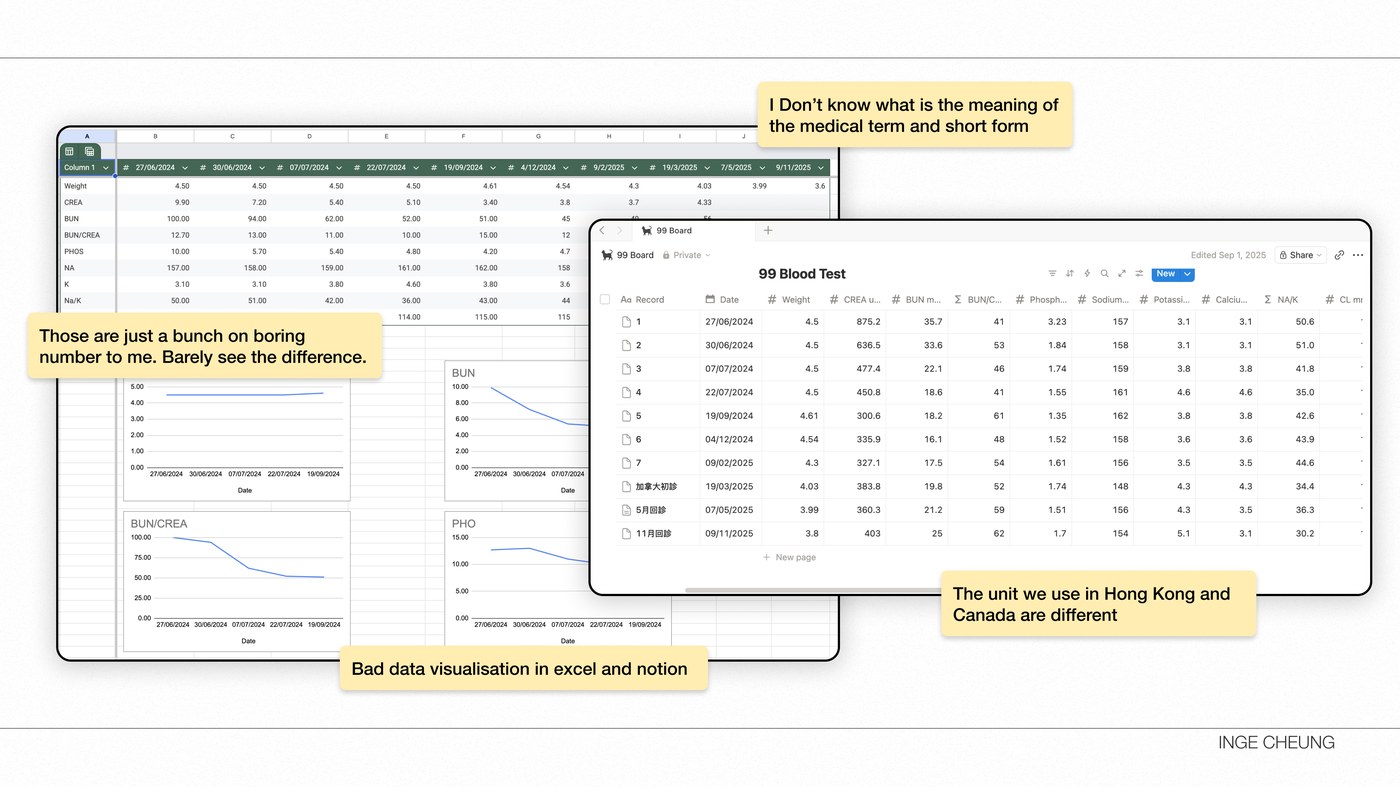This screenshot has width=1400, height=787.
Task: Open the Private visibility dropdown
Action: (686, 255)
